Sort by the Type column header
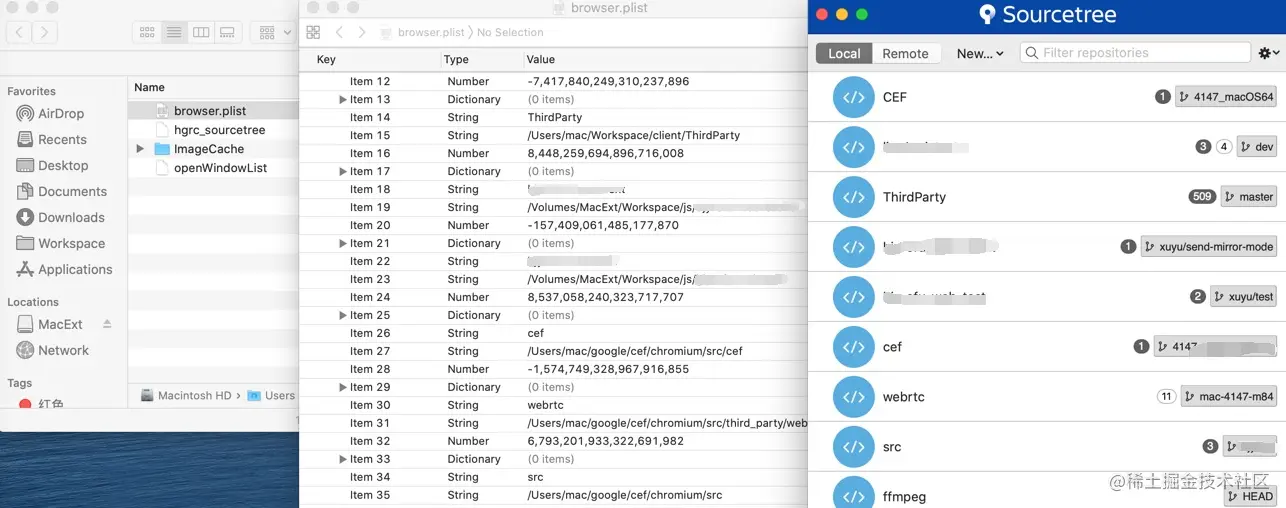Image resolution: width=1286 pixels, height=508 pixels. [456, 60]
